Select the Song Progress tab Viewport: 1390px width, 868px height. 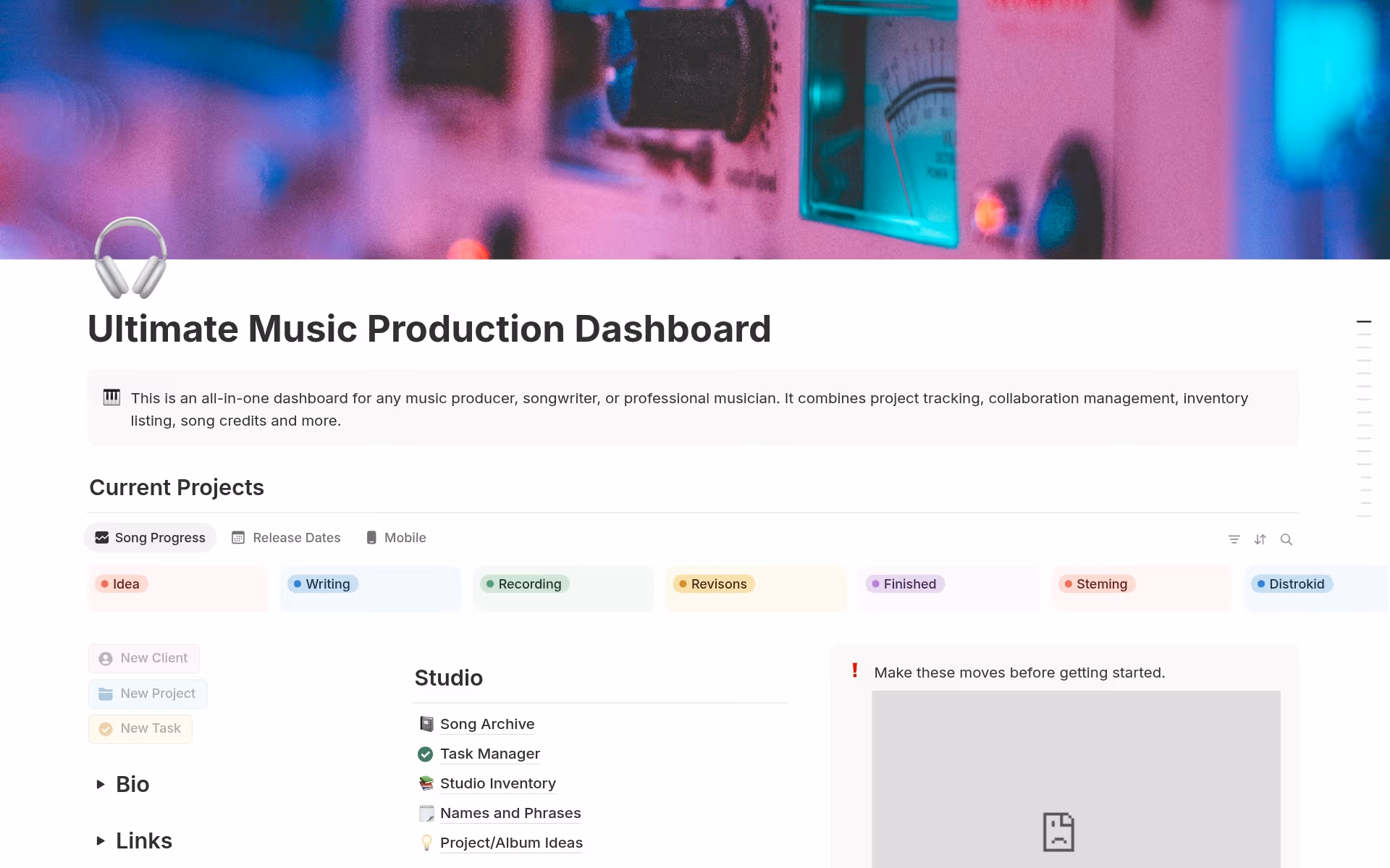click(151, 538)
